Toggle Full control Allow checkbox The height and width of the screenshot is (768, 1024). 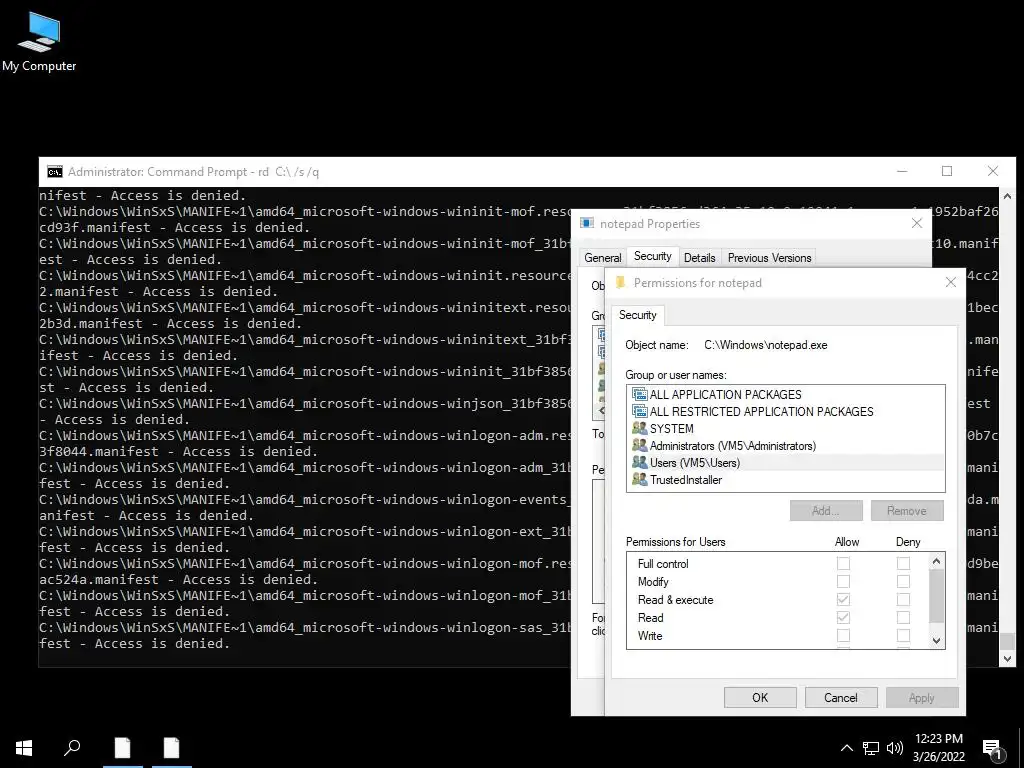click(843, 563)
